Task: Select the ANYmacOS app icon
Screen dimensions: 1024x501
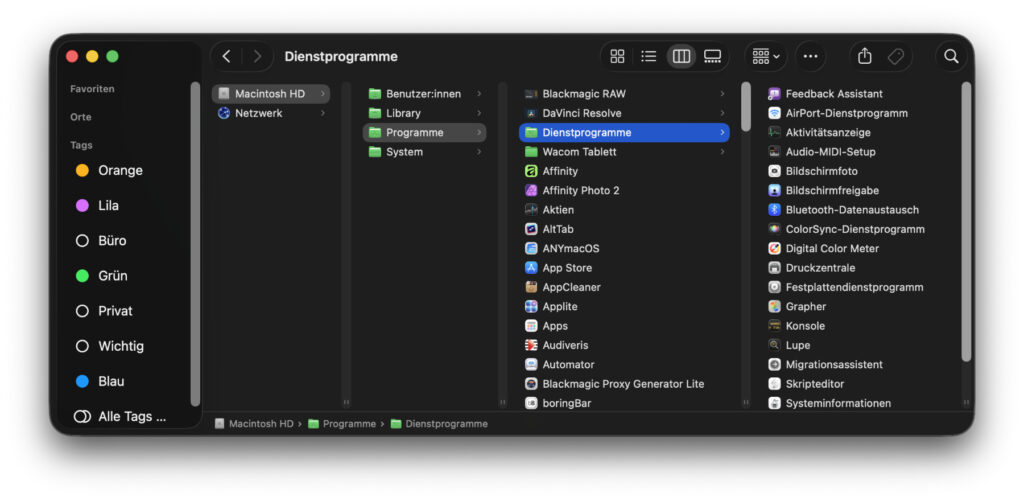Action: point(531,249)
